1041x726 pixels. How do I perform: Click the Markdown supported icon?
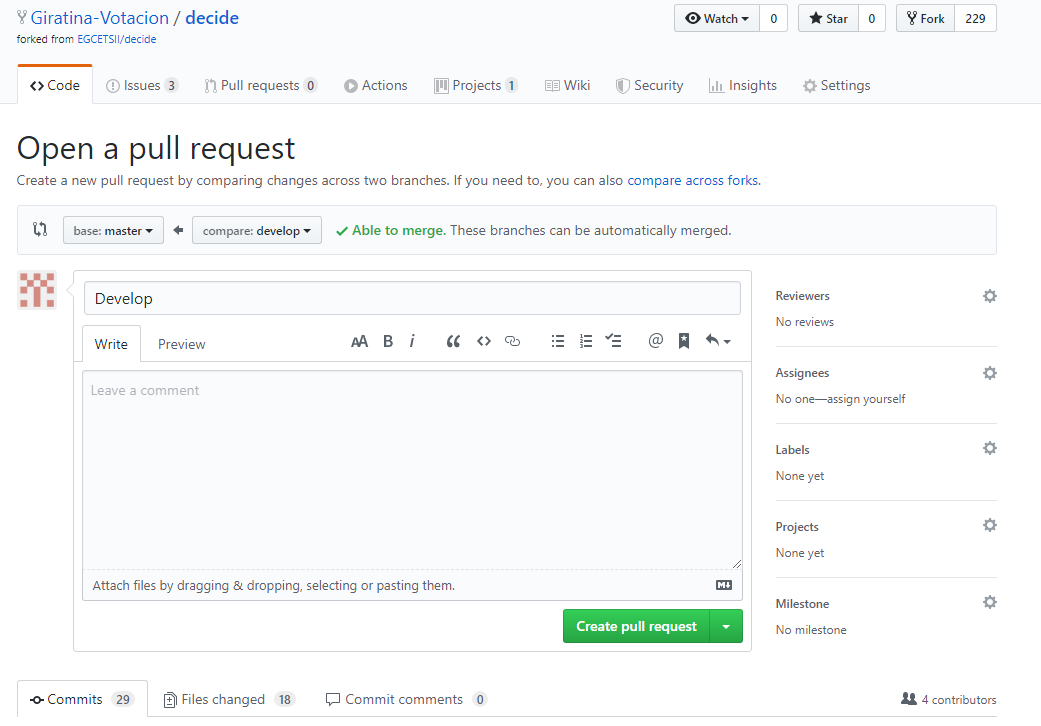724,585
